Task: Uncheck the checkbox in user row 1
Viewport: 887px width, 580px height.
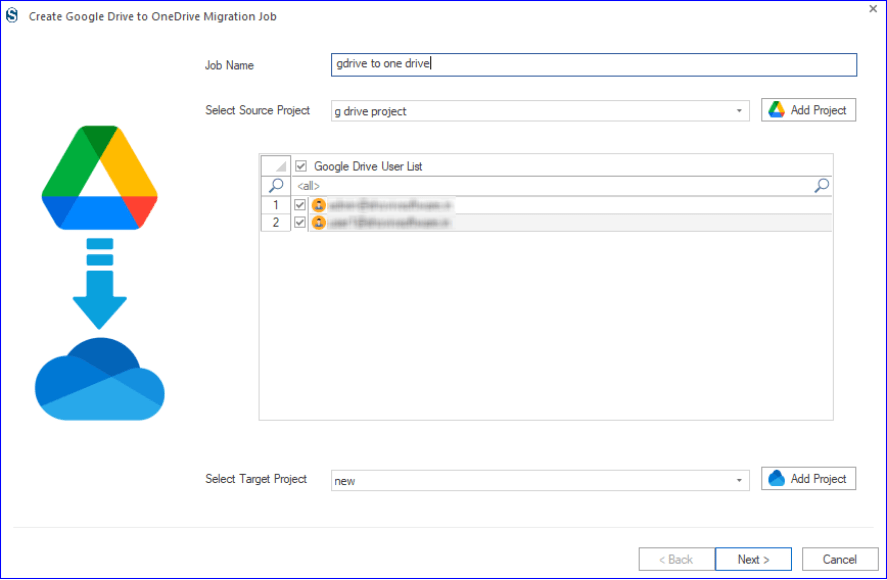Action: coord(300,205)
